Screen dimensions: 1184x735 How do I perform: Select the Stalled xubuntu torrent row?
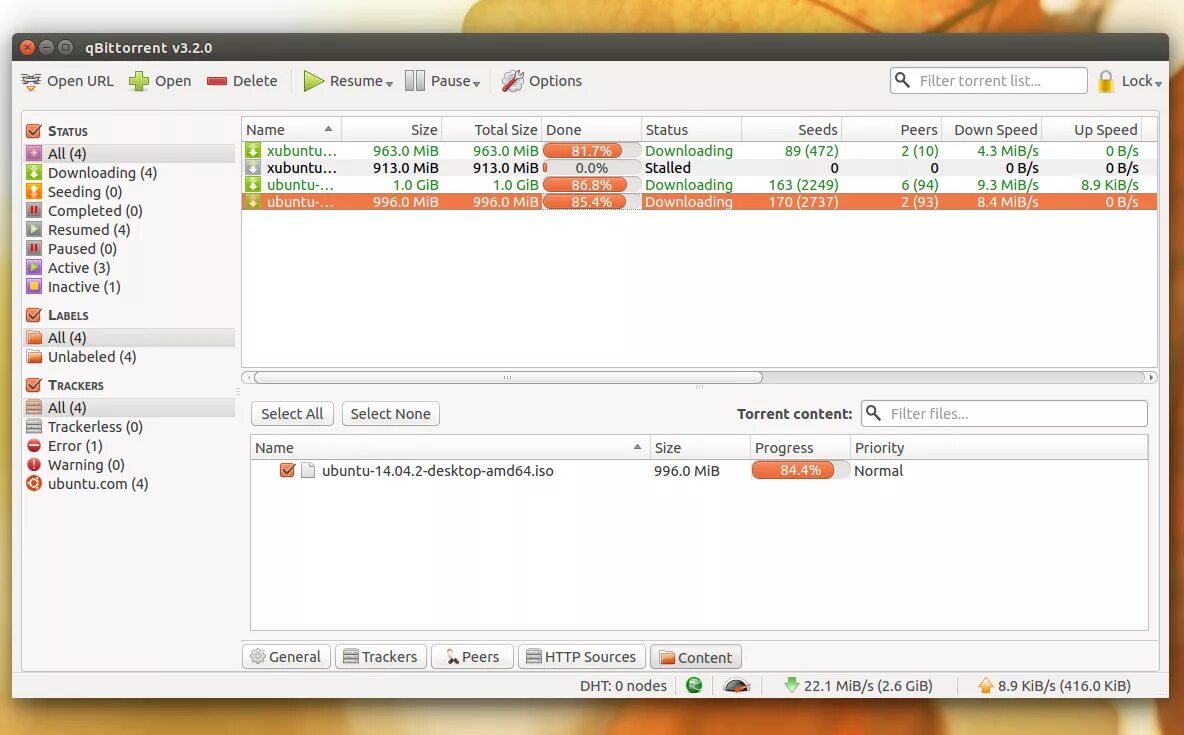pos(699,168)
